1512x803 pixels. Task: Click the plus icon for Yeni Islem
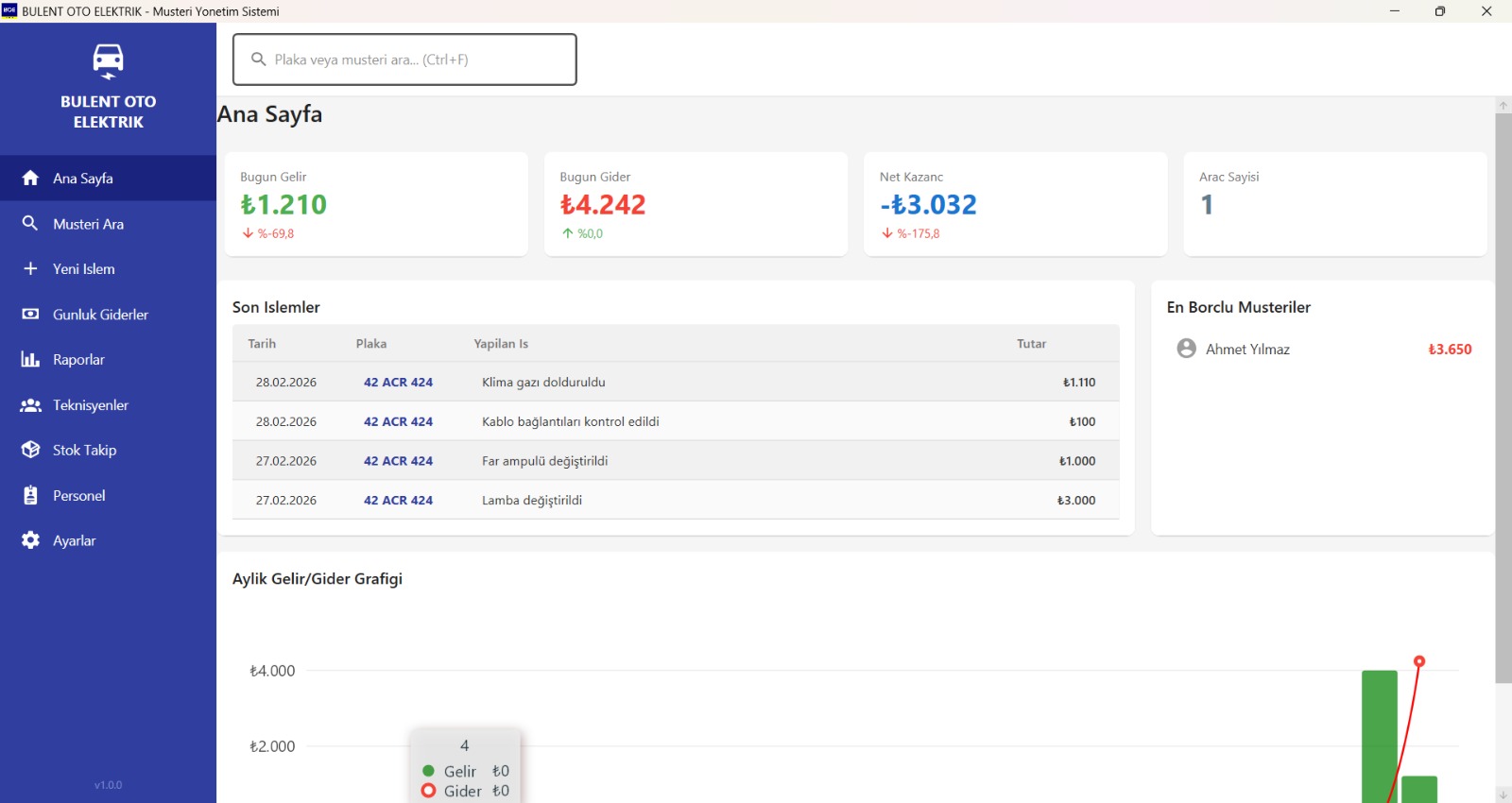pos(30,269)
